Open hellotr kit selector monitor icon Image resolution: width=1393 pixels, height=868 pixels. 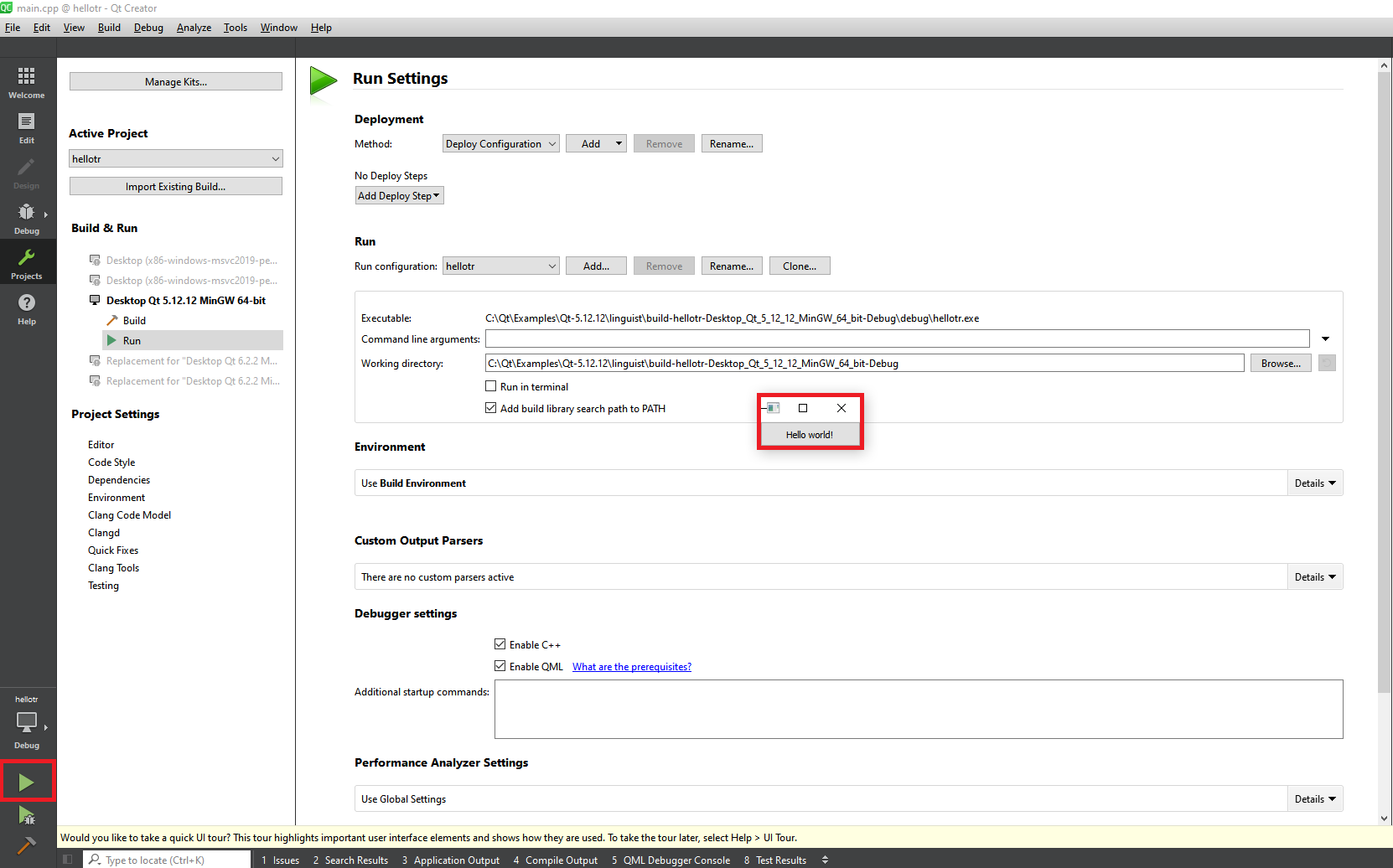click(27, 722)
